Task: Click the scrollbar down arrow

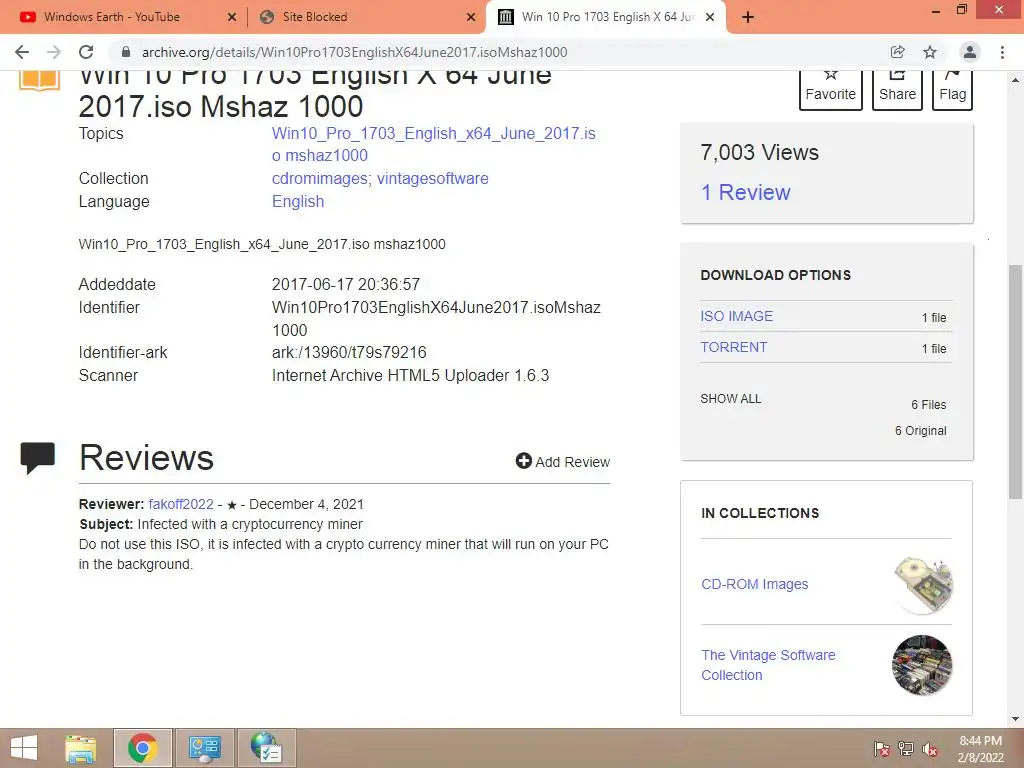Action: click(1016, 719)
